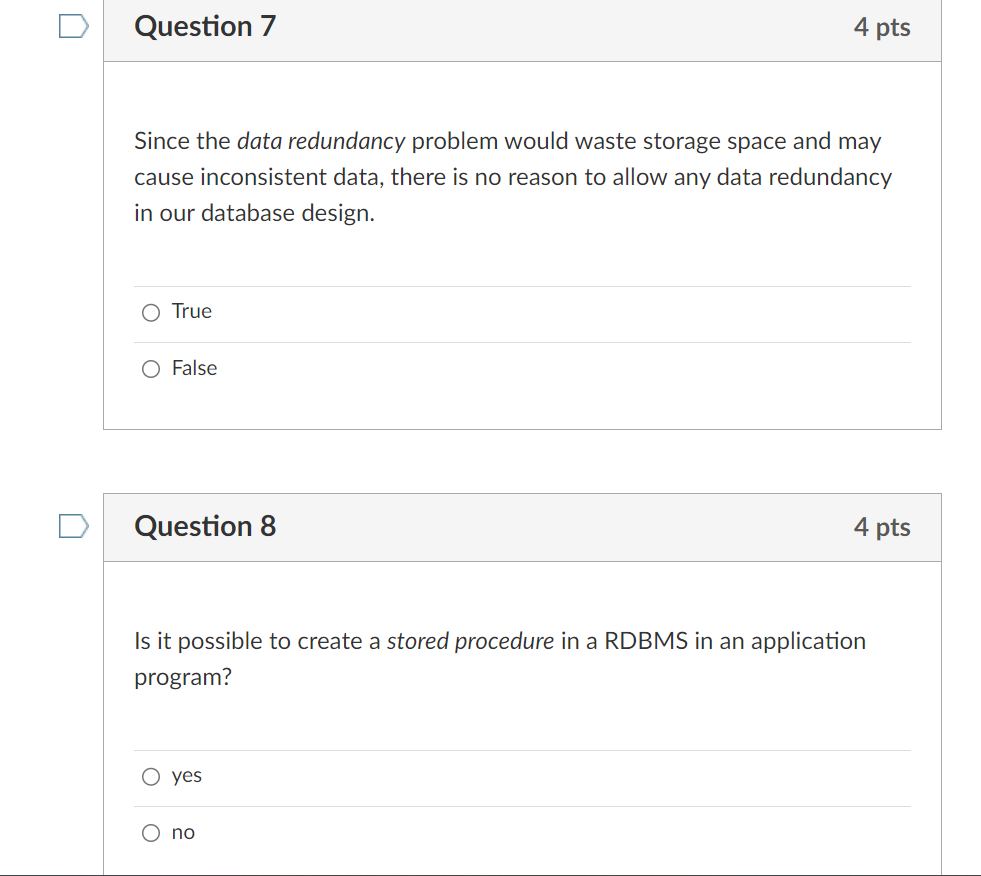Click the Question 7 heading
981x876 pixels.
[204, 27]
